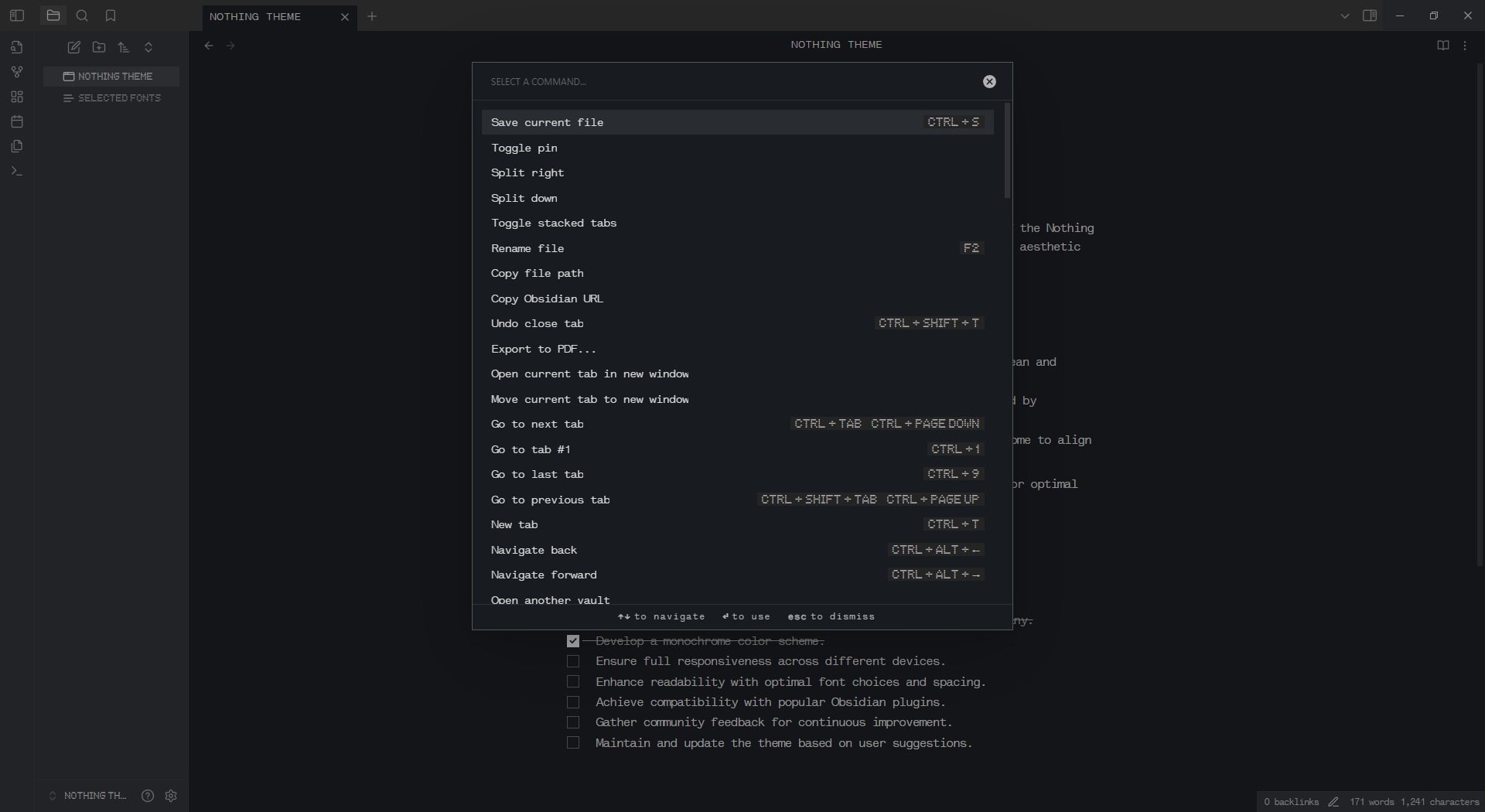1485x812 pixels.
Task: Insert template using the ribbon icon
Action: (x=17, y=146)
